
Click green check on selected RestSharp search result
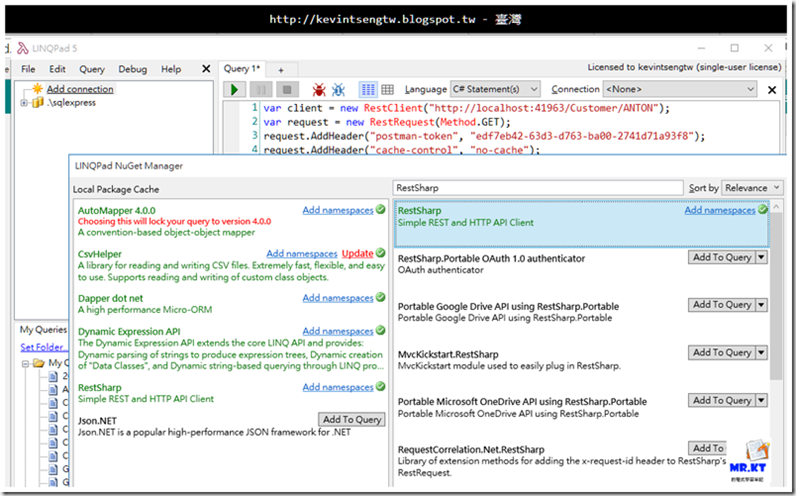tap(762, 209)
